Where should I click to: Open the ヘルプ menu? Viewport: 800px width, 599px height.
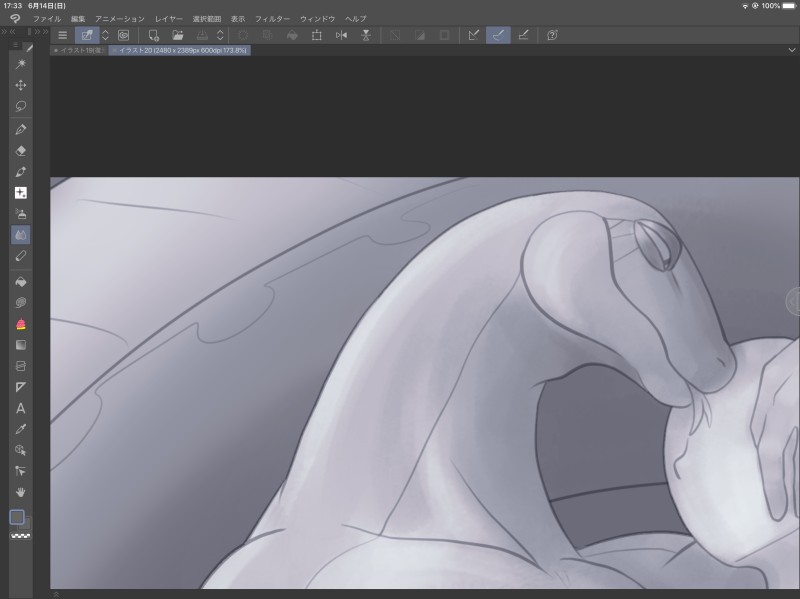[356, 19]
